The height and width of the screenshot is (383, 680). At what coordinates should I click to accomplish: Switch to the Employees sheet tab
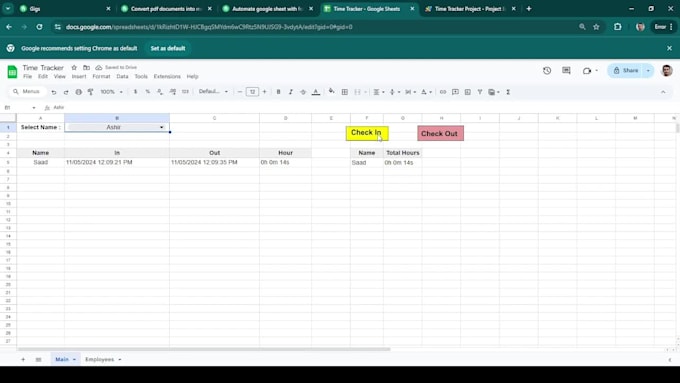[103, 359]
